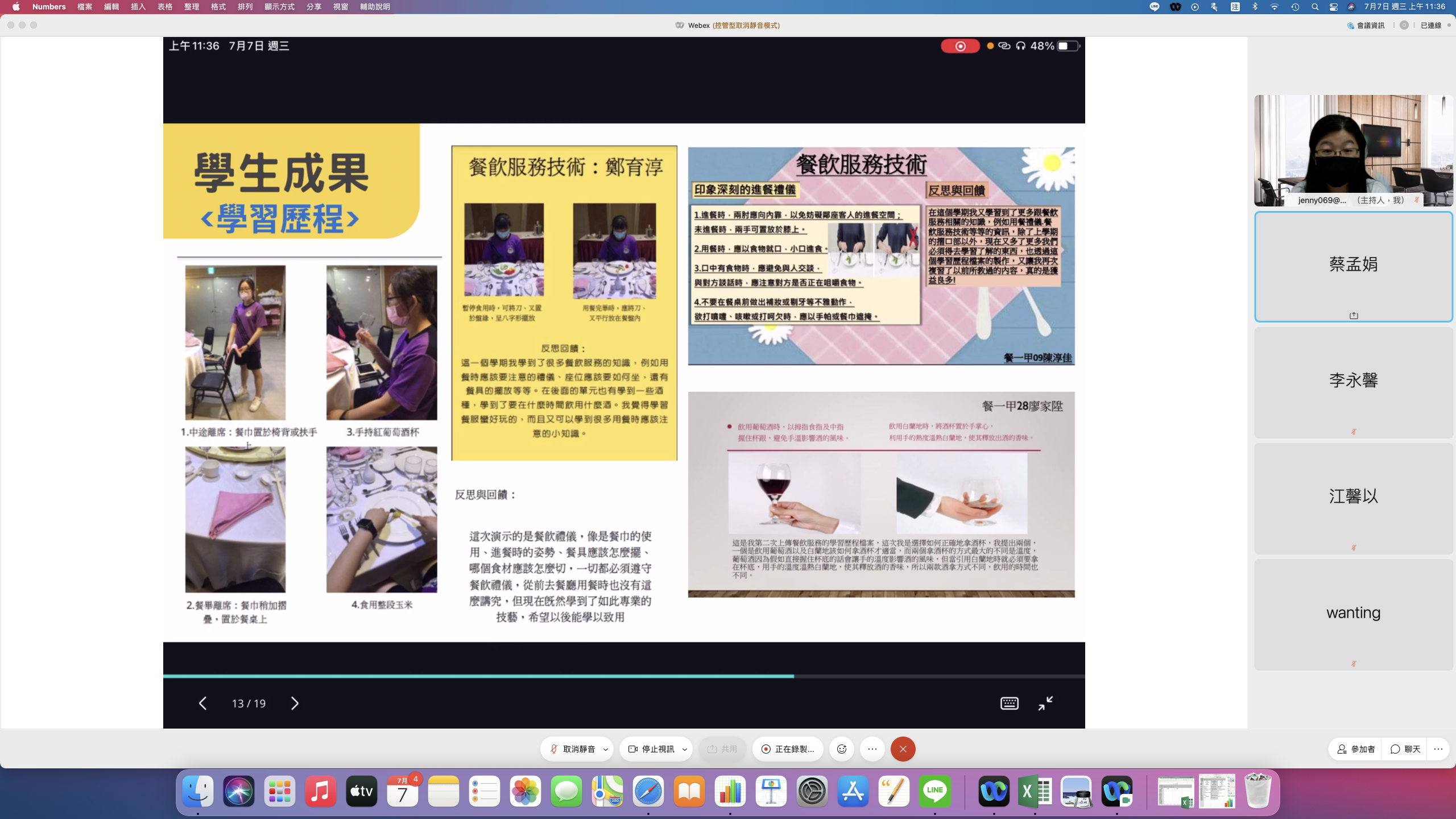This screenshot has width=1456, height=819.
Task: Open the more options ellipsis in toolbar
Action: 872,749
